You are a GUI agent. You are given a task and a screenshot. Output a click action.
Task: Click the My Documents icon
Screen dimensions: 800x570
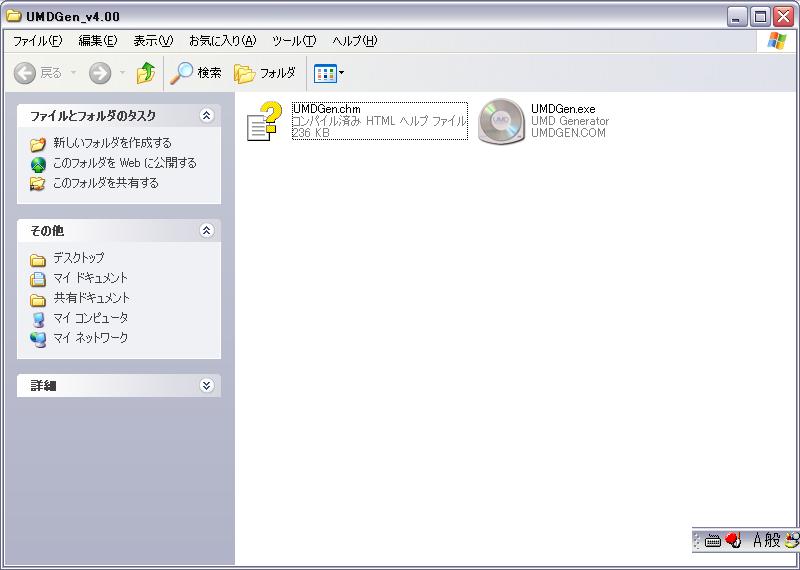click(38, 279)
